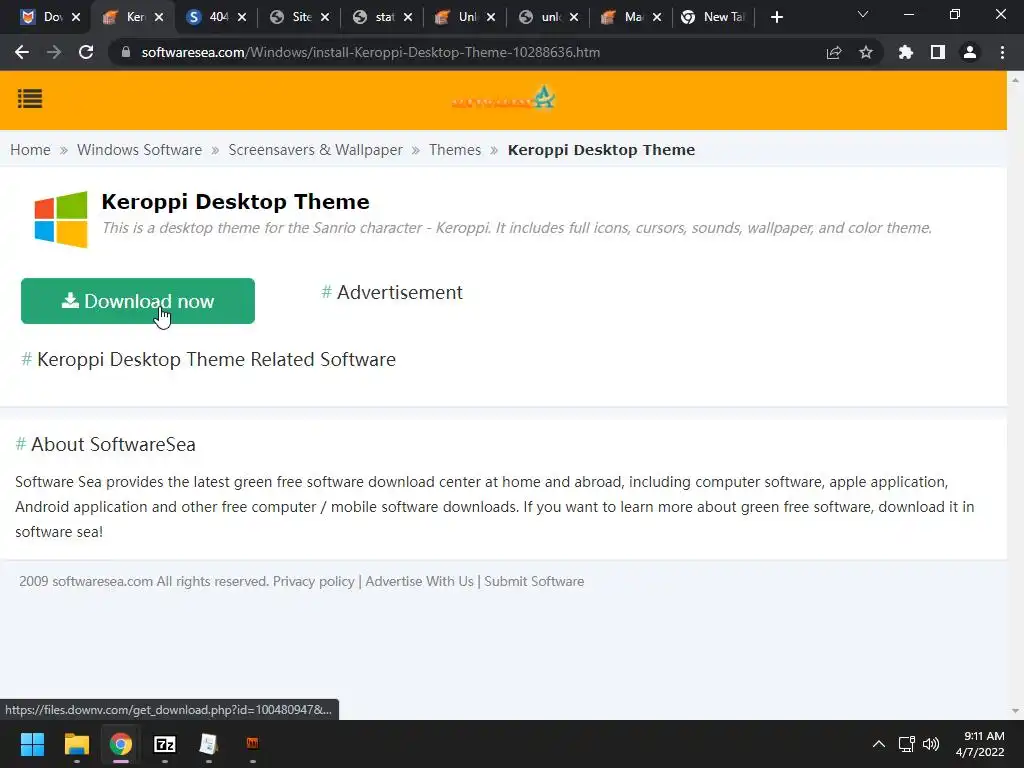Close the active 'Ker' tab

coord(159,17)
